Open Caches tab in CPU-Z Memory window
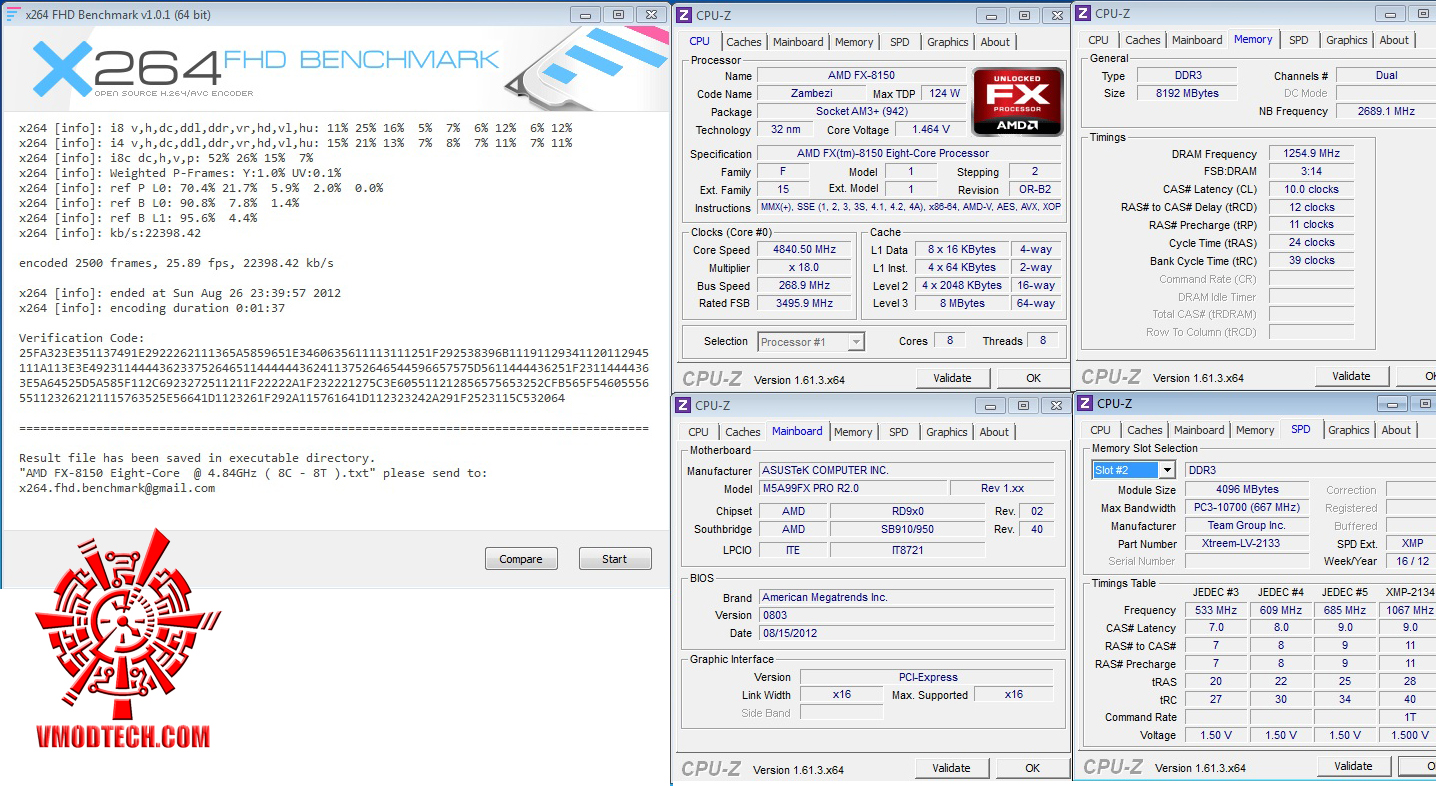The height and width of the screenshot is (786, 1436). 1143,40
